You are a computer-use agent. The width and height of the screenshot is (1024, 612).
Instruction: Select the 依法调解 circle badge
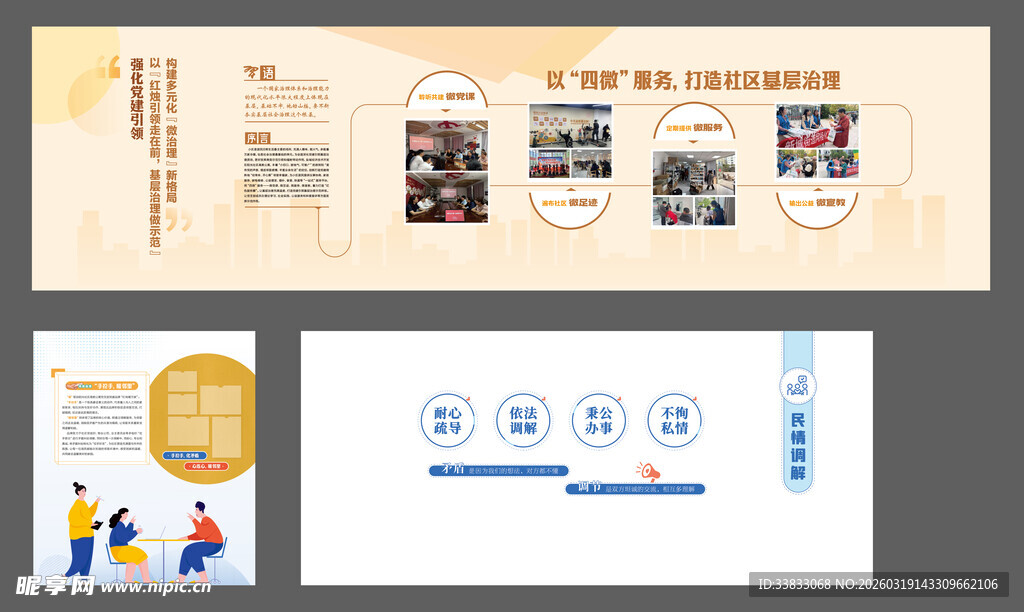[x=523, y=420]
